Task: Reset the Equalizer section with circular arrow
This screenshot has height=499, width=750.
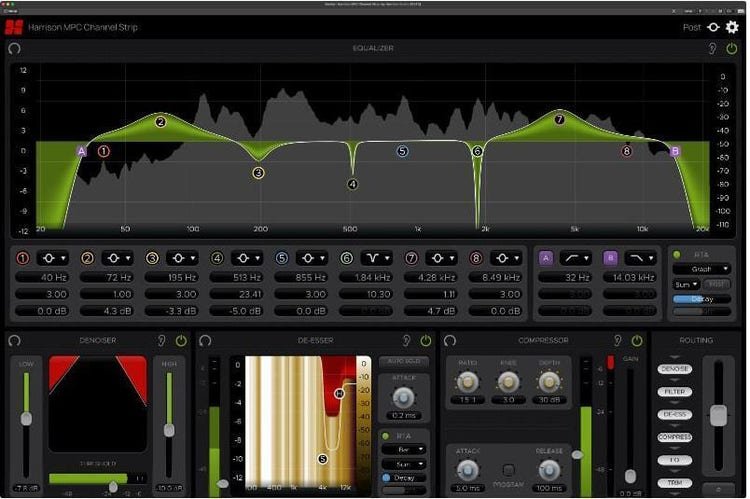Action: 14,48
